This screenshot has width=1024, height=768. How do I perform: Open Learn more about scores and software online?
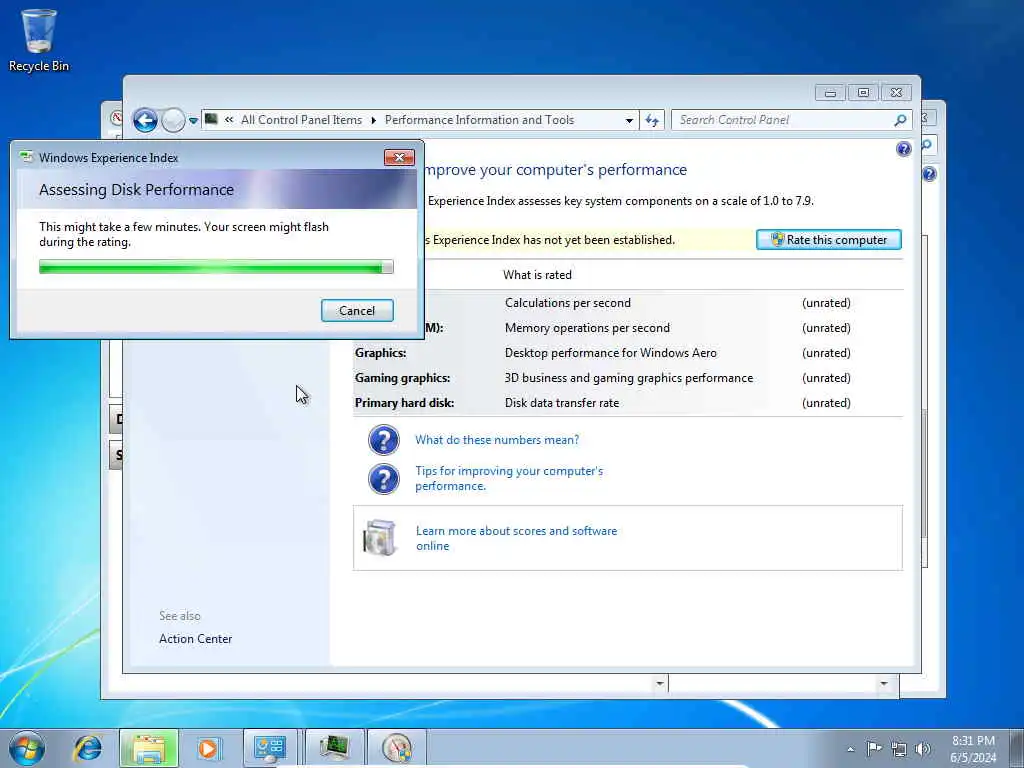pos(517,538)
